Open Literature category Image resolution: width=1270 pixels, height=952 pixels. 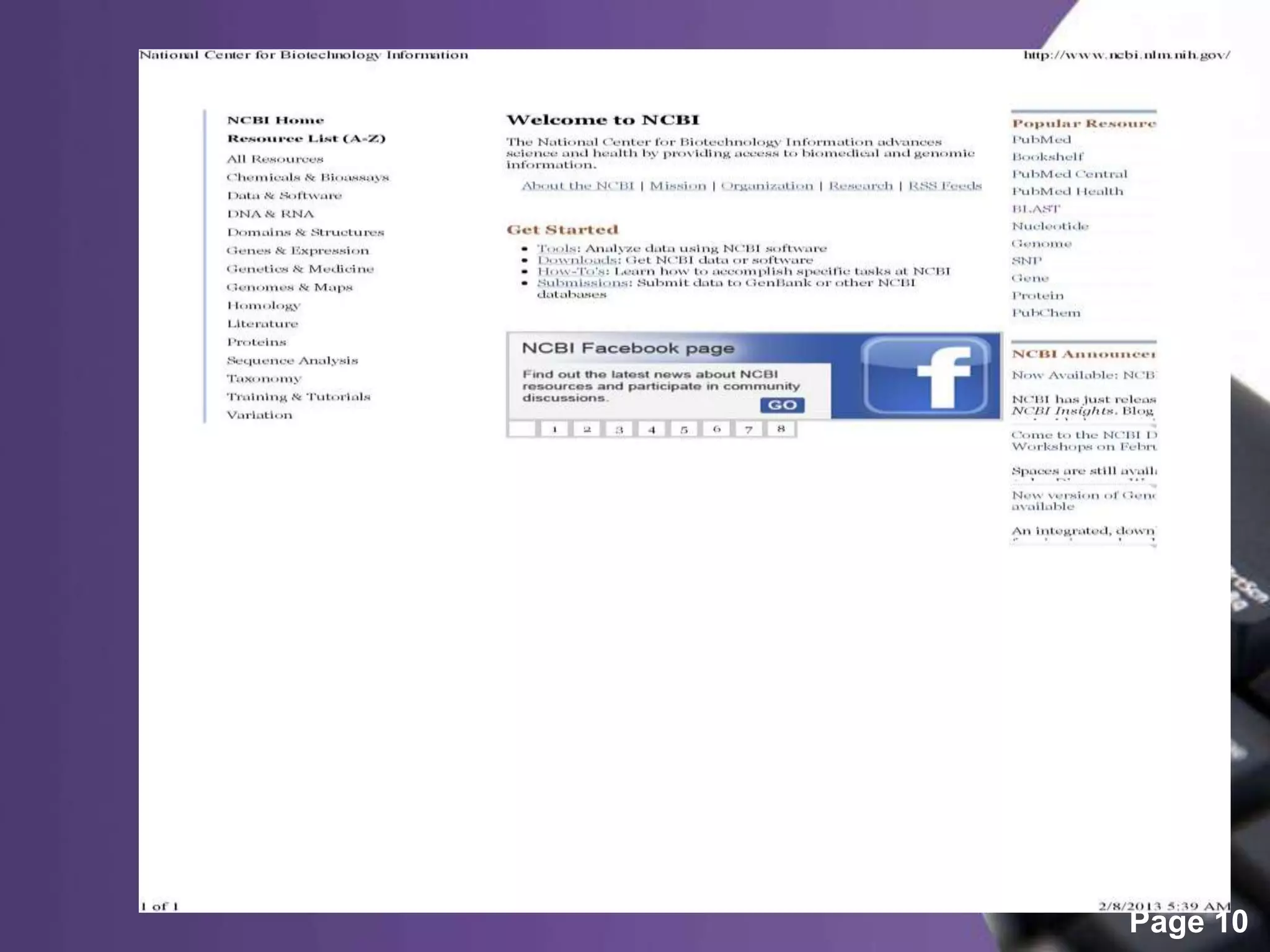262,324
